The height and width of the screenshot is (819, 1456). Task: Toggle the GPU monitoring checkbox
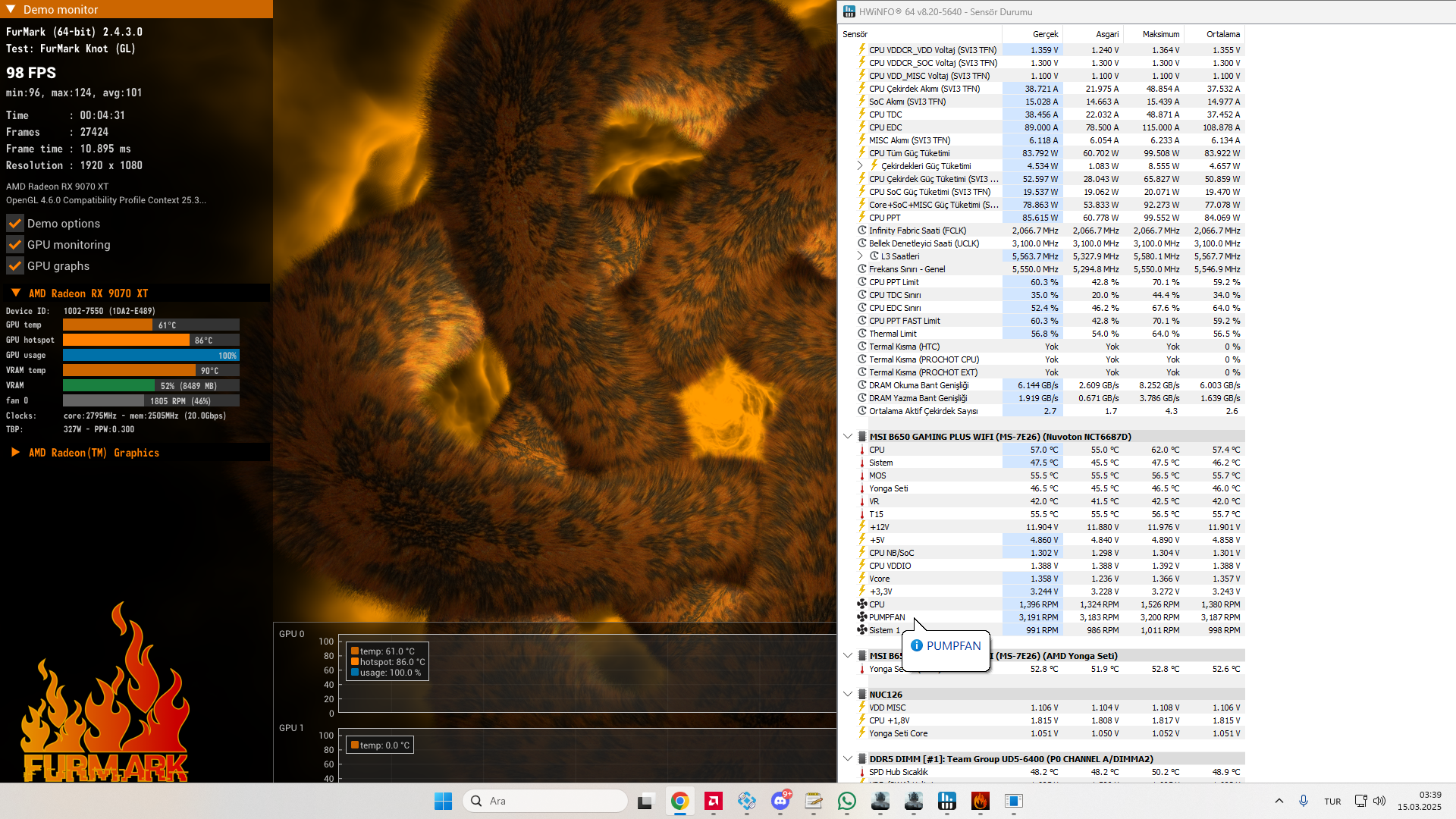tap(15, 245)
